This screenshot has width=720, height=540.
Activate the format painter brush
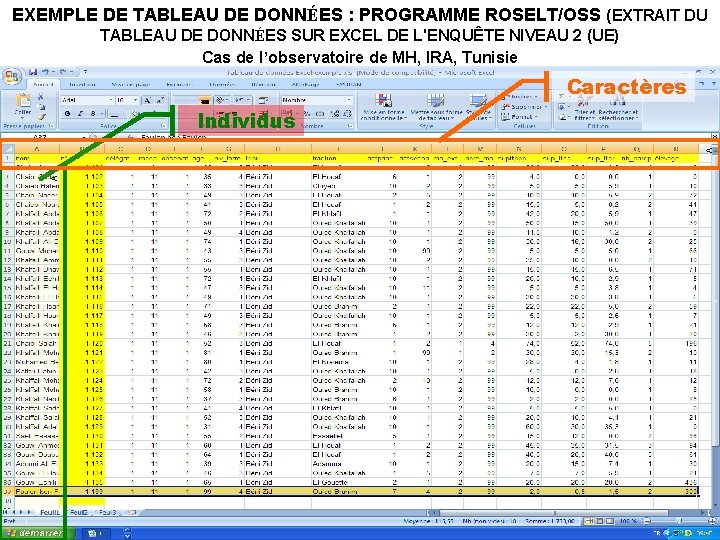click(40, 117)
